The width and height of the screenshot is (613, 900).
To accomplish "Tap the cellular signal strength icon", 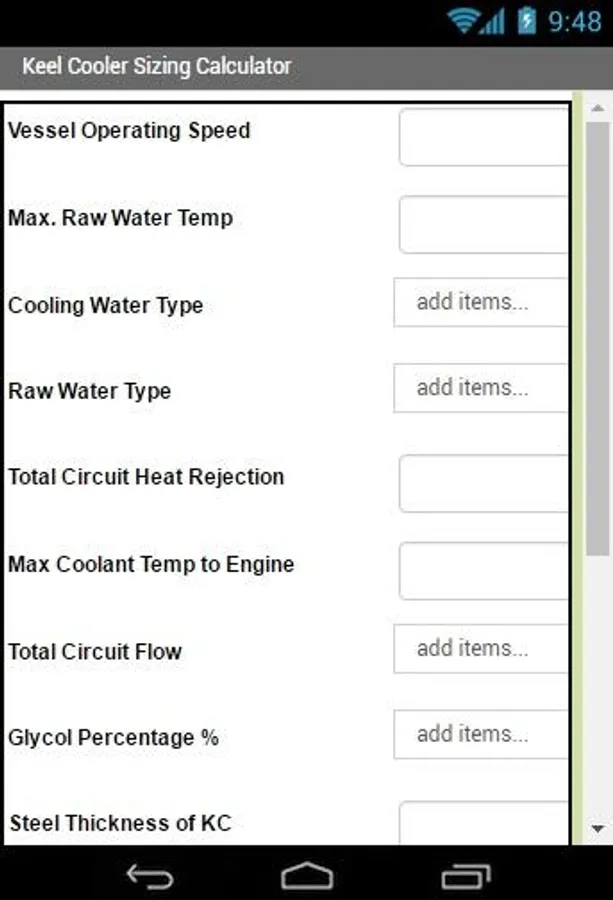I will (493, 22).
